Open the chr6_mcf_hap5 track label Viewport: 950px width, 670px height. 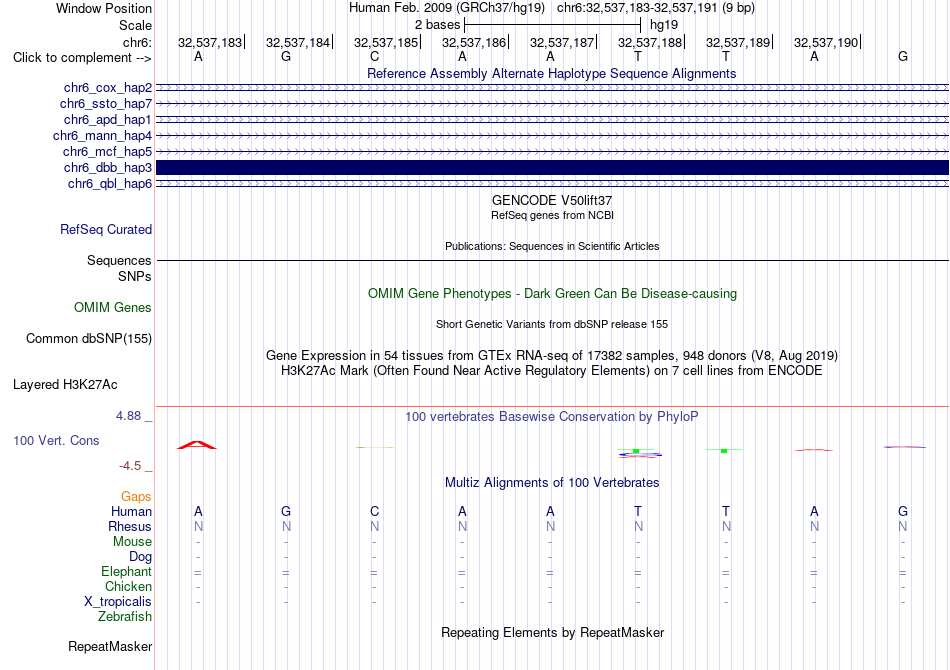coord(107,151)
